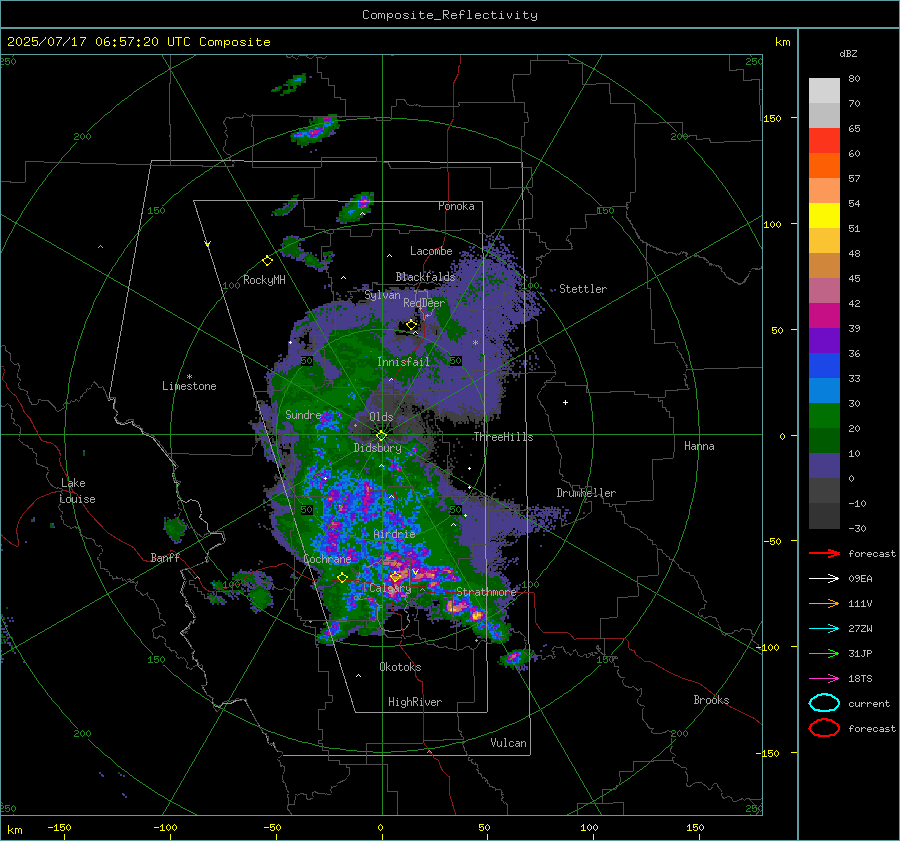Select the white 09EA arrow icon
Viewport: 900px width, 841px height.
click(x=824, y=579)
